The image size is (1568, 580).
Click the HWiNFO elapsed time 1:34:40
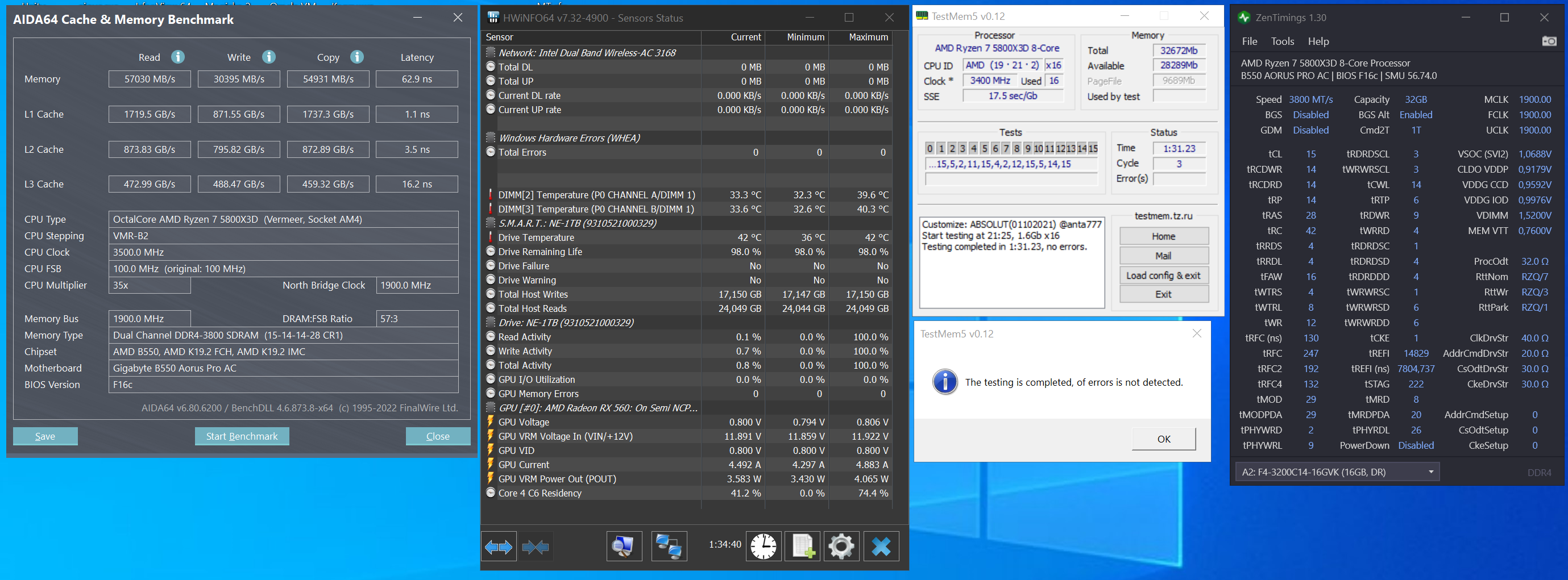coord(725,544)
